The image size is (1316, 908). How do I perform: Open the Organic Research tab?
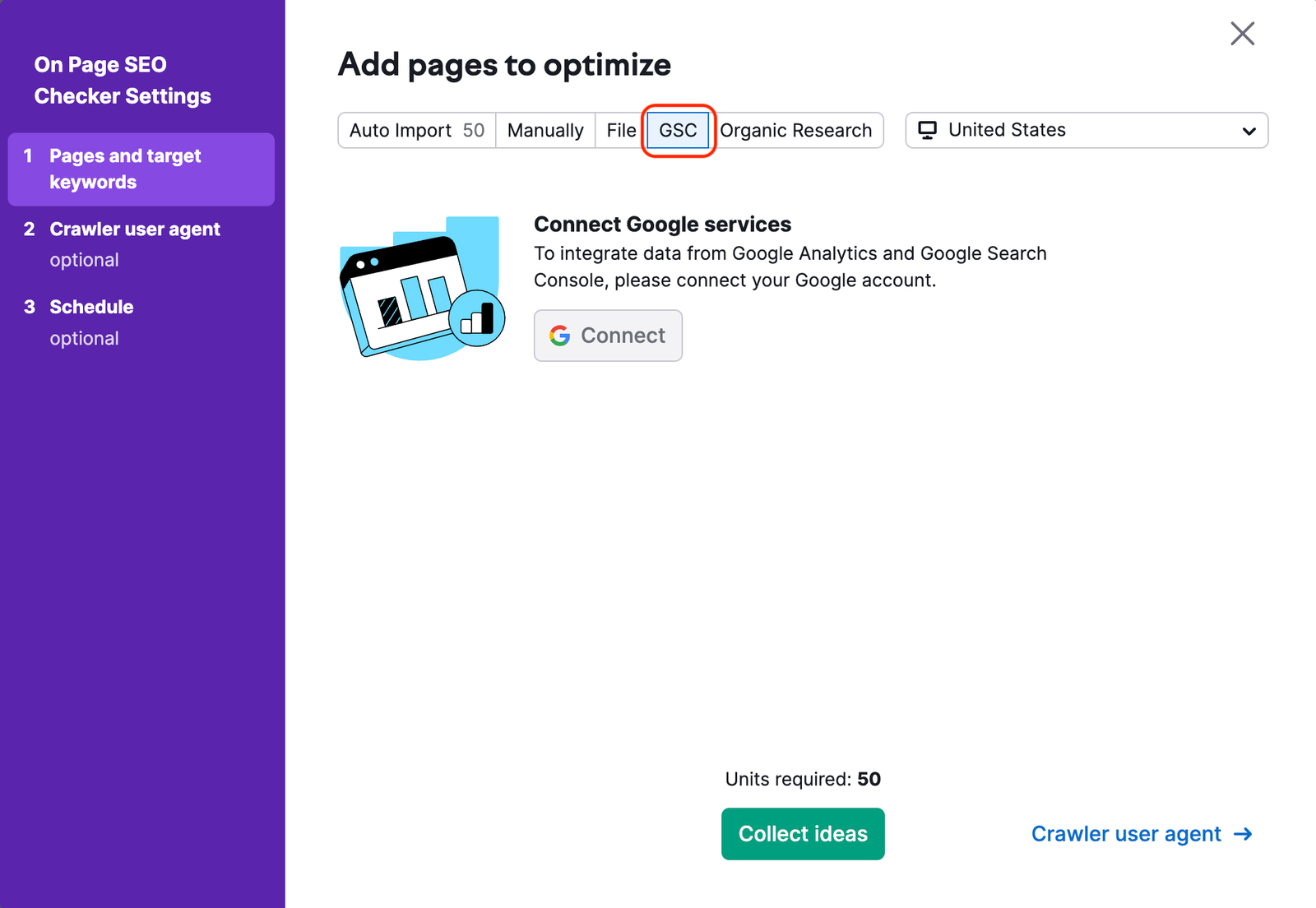(x=796, y=130)
